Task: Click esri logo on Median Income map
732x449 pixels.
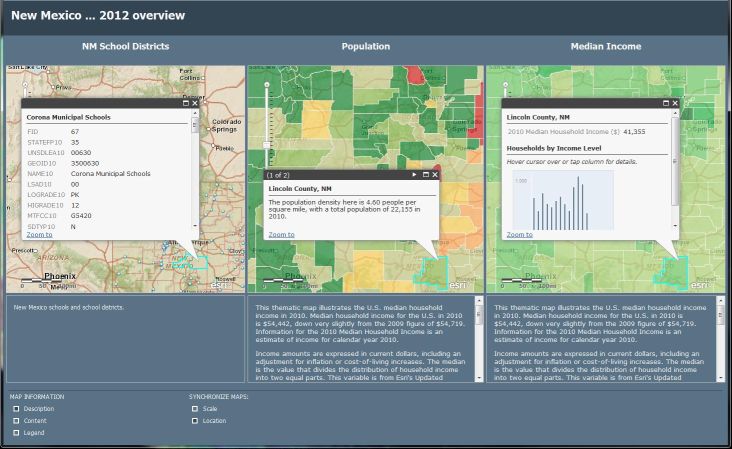Action: [699, 284]
